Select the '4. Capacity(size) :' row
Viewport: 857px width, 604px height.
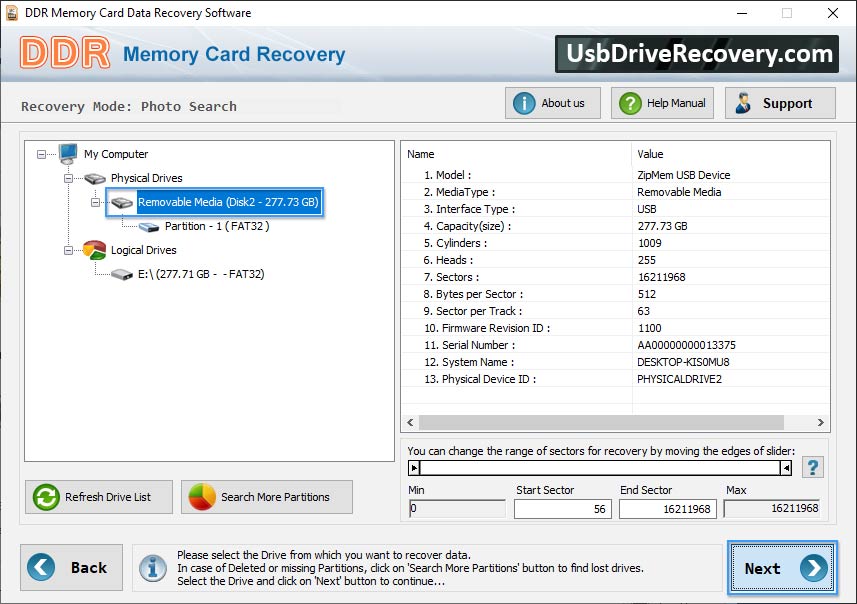click(615, 226)
